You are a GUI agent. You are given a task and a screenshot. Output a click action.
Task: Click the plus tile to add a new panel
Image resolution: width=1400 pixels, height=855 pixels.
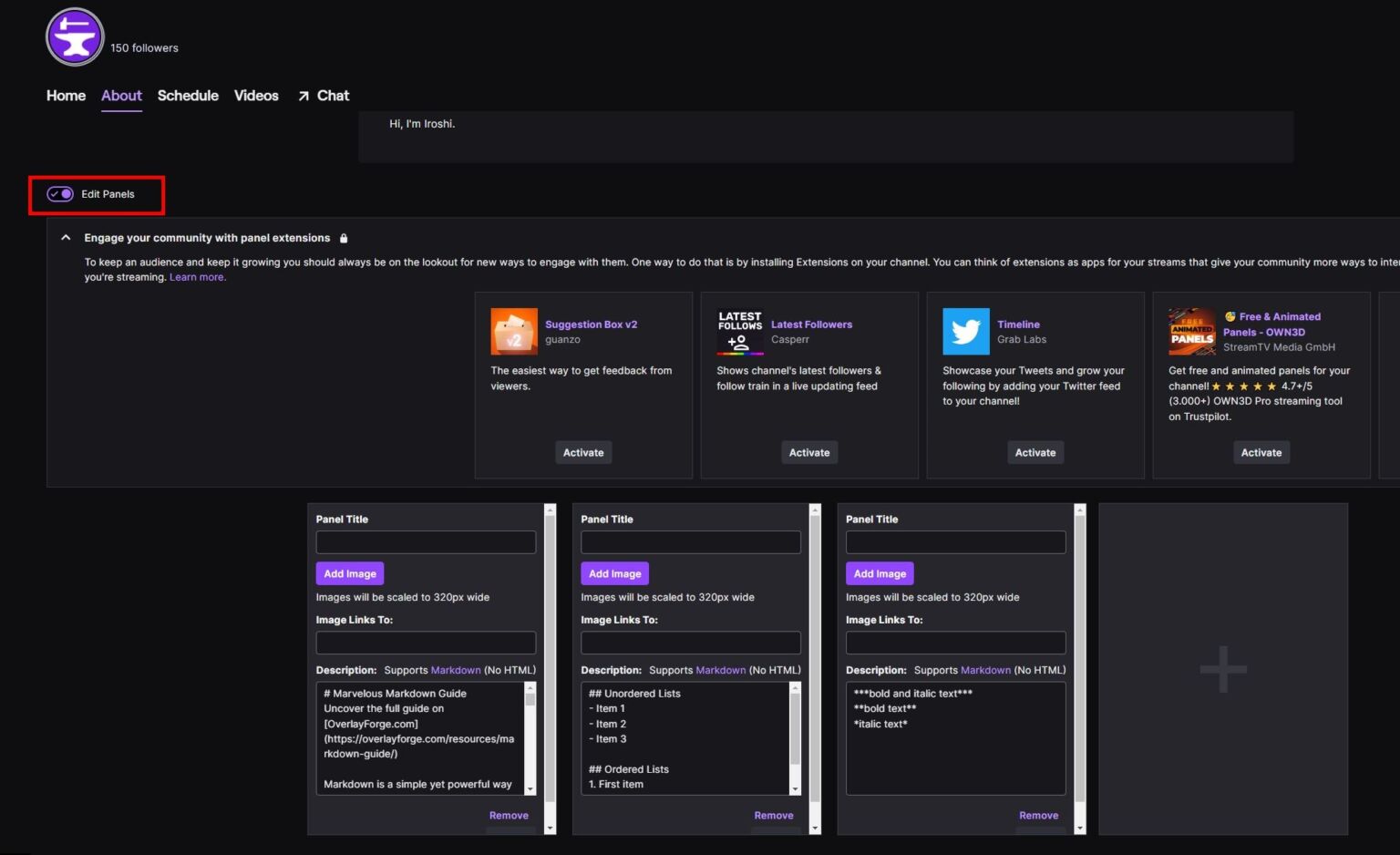pyautogui.click(x=1222, y=668)
